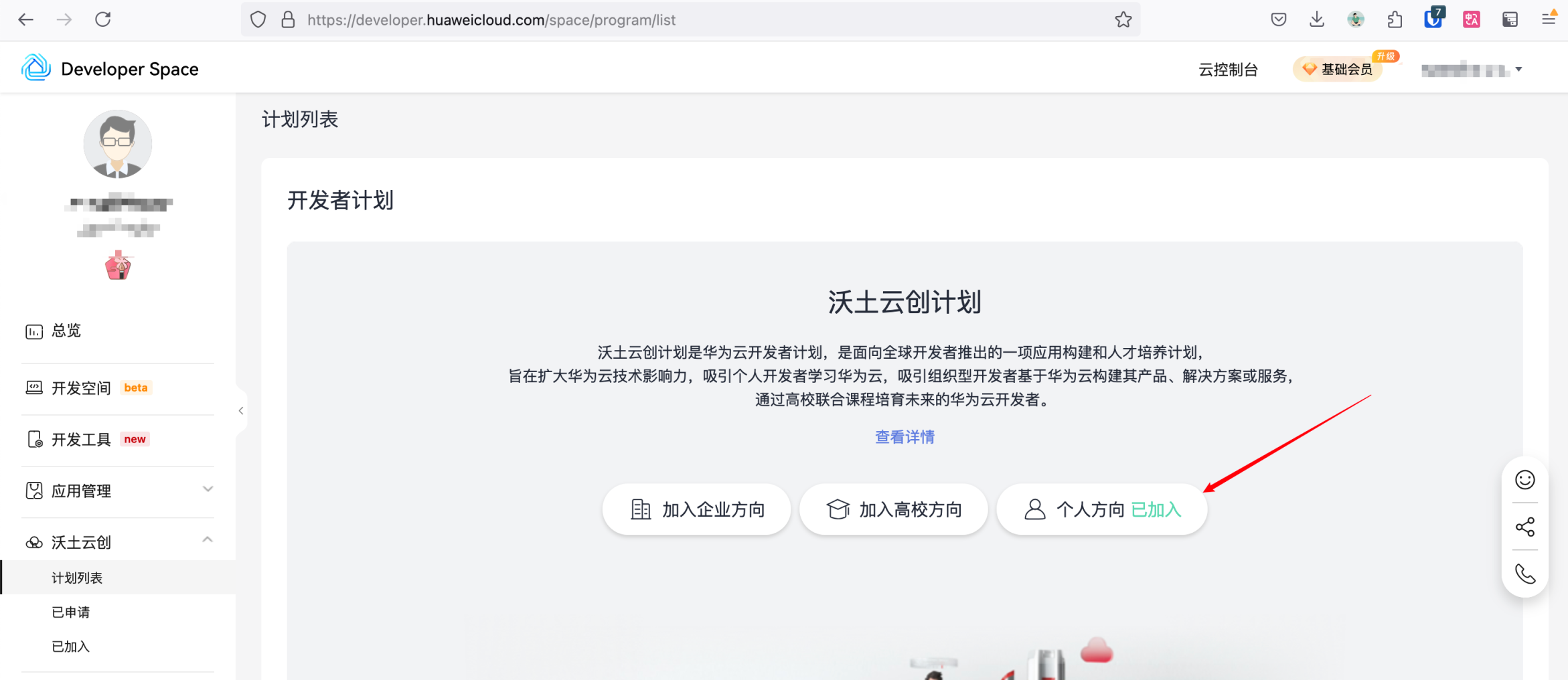Open 开发空间 beta in the sidebar
The image size is (1568, 680).
click(82, 388)
